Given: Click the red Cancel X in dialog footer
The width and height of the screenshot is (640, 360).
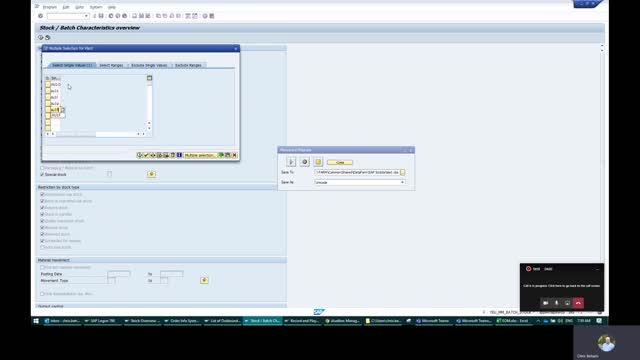Looking at the screenshot, I should tap(234, 155).
